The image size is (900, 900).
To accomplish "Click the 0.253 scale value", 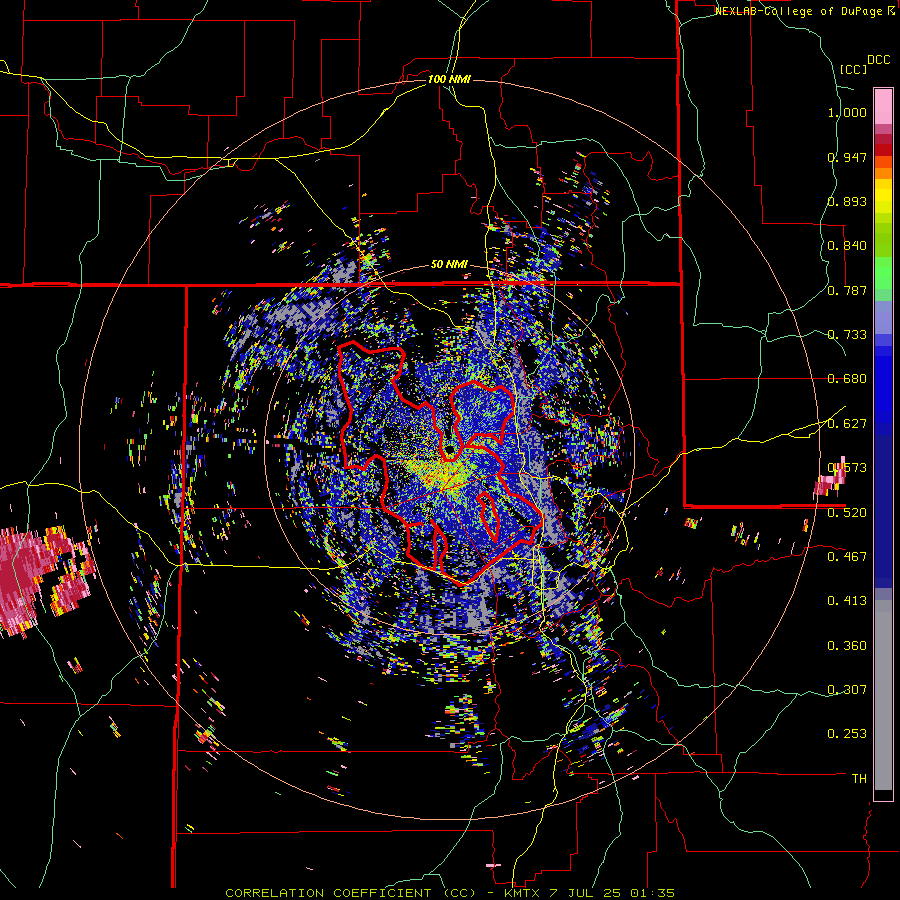I will click(847, 734).
